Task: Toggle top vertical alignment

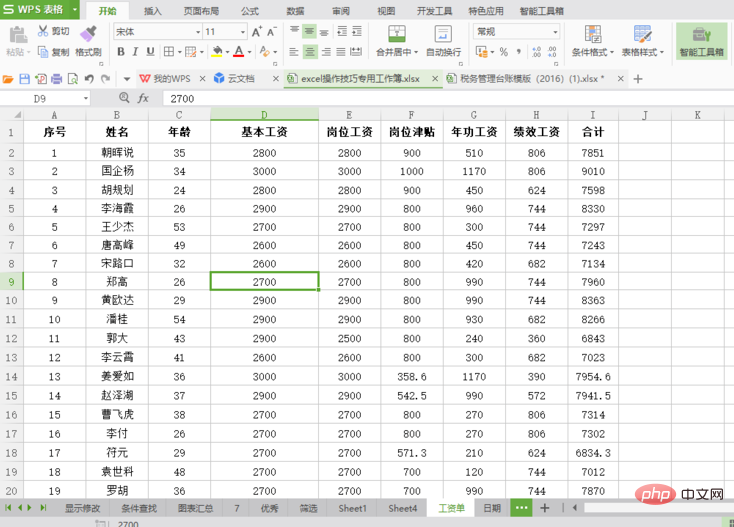Action: (x=294, y=31)
